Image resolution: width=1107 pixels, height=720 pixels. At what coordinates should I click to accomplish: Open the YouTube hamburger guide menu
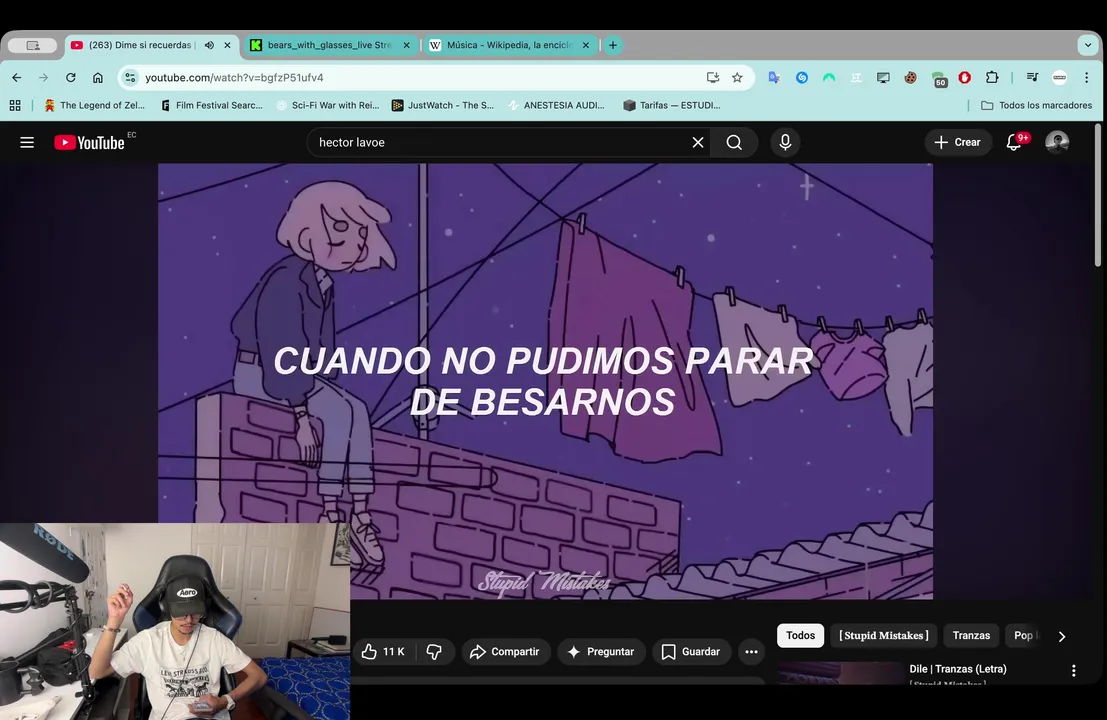click(27, 143)
